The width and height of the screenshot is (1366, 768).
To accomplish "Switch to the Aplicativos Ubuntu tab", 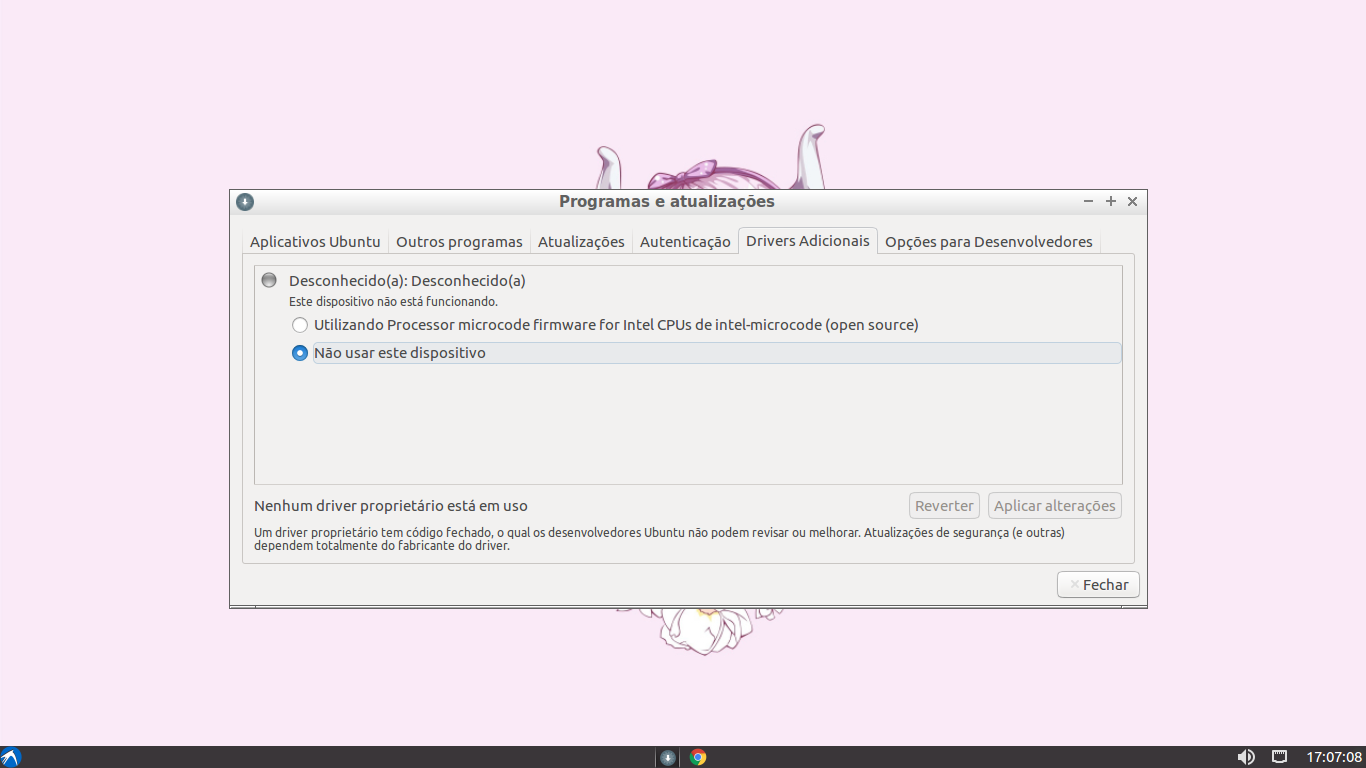I will (315, 242).
